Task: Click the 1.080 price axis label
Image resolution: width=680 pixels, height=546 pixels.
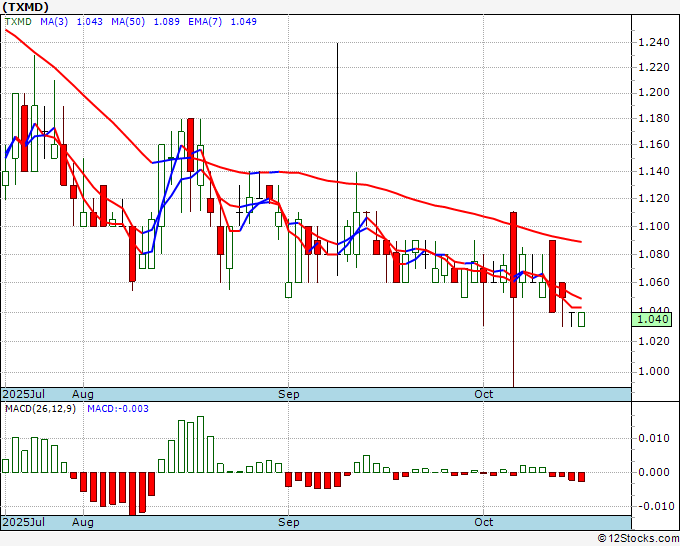Action: (x=654, y=254)
